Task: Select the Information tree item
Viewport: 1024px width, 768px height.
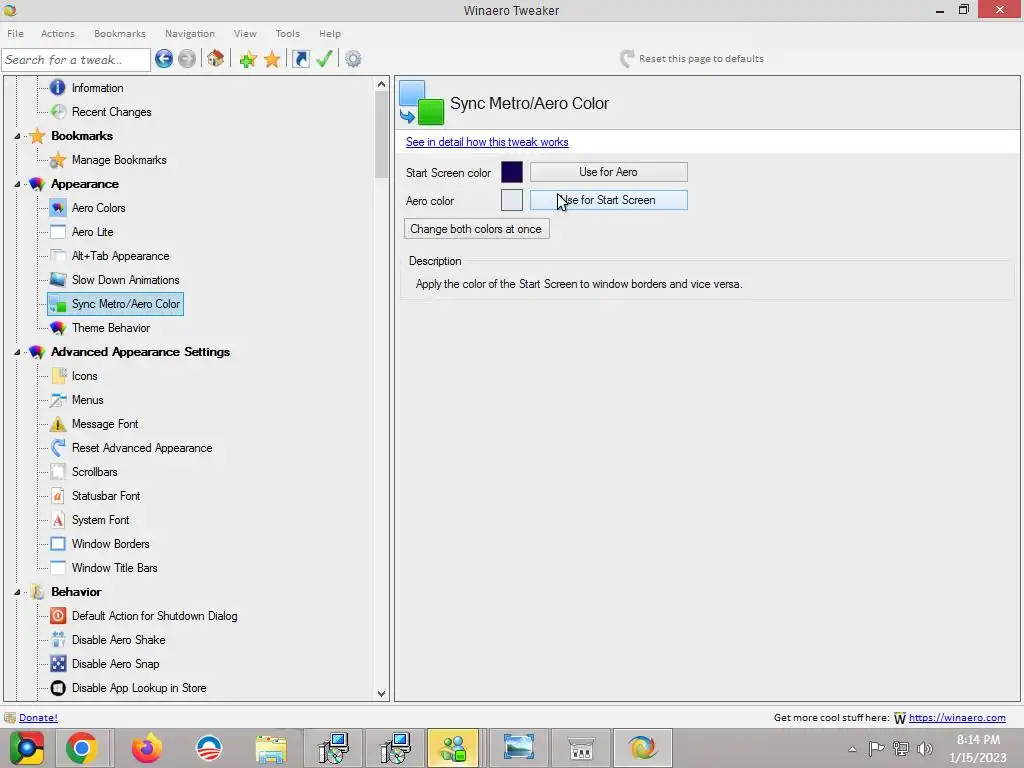Action: (97, 88)
